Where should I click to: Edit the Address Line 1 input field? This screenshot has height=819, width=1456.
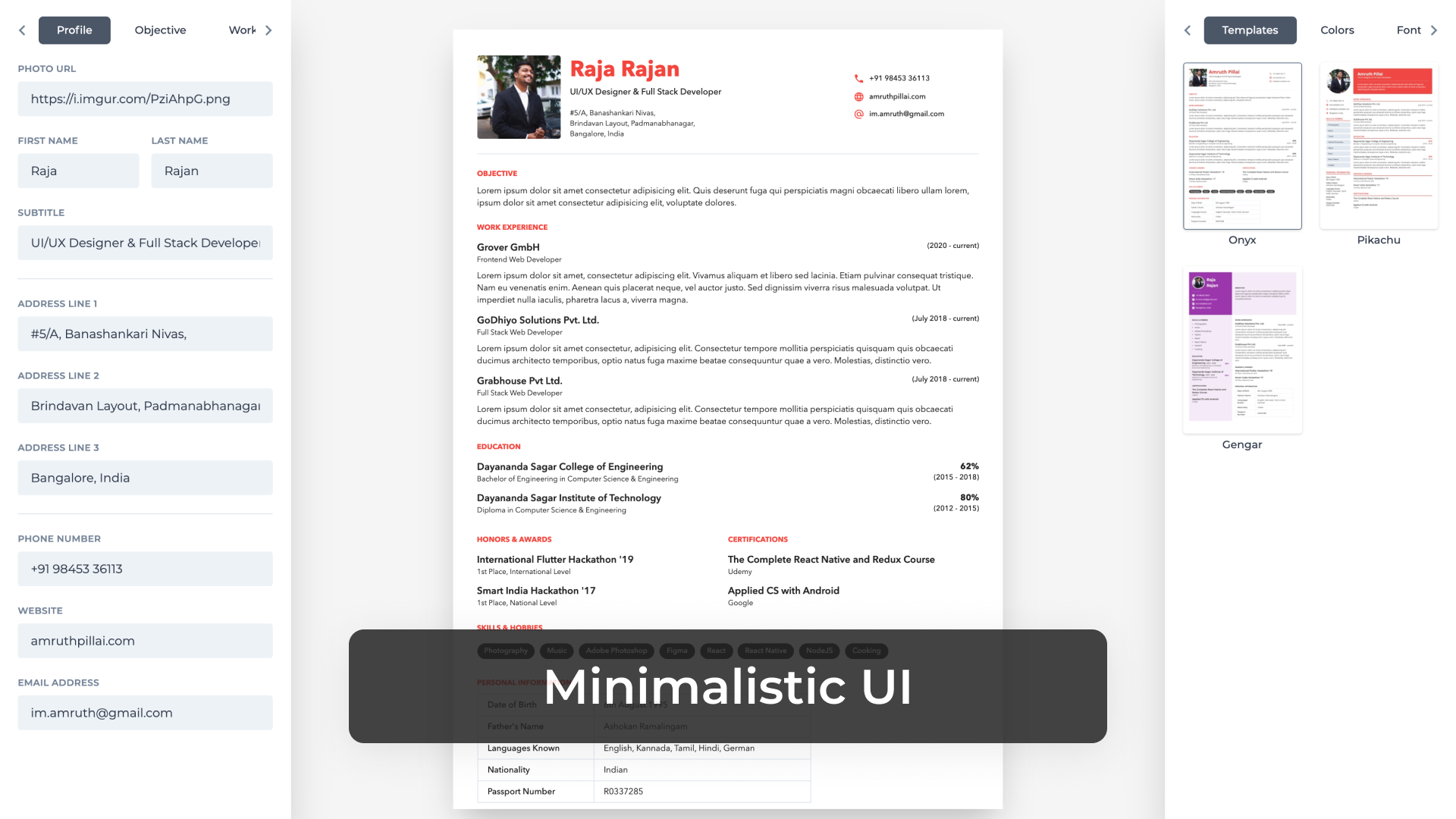pos(145,333)
